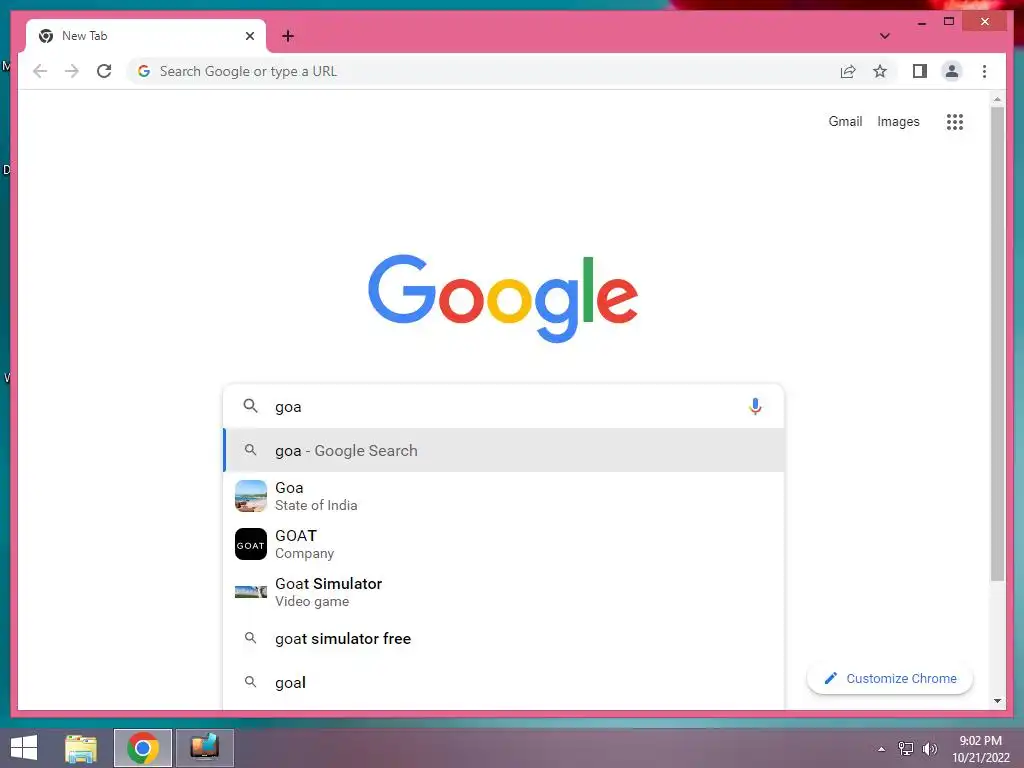Image resolution: width=1024 pixels, height=768 pixels.
Task: Select the GOAT Company suggestion
Action: (x=503, y=544)
